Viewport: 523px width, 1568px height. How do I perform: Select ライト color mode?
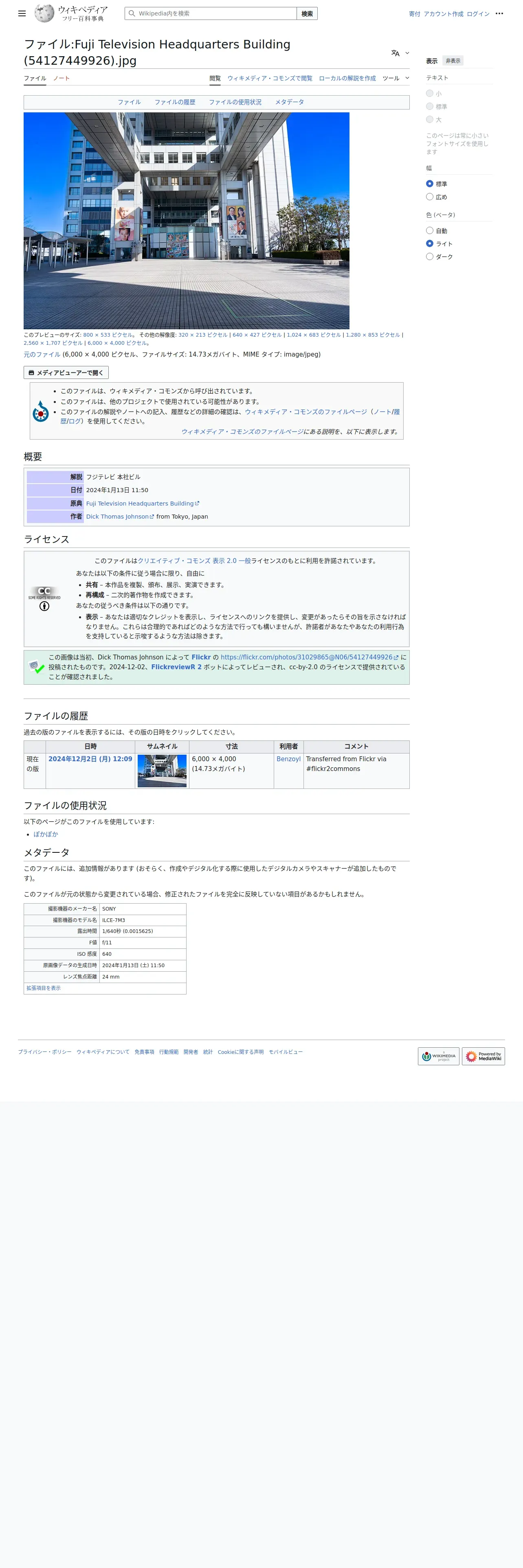(430, 243)
